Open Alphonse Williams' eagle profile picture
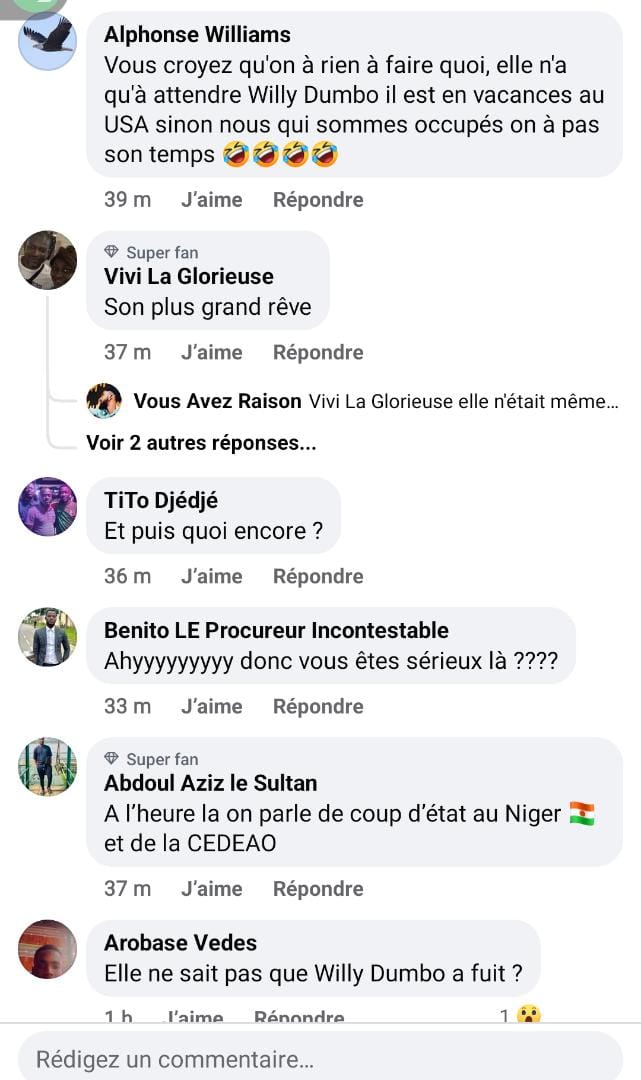Viewport: 641px width, 1080px height. (47, 42)
